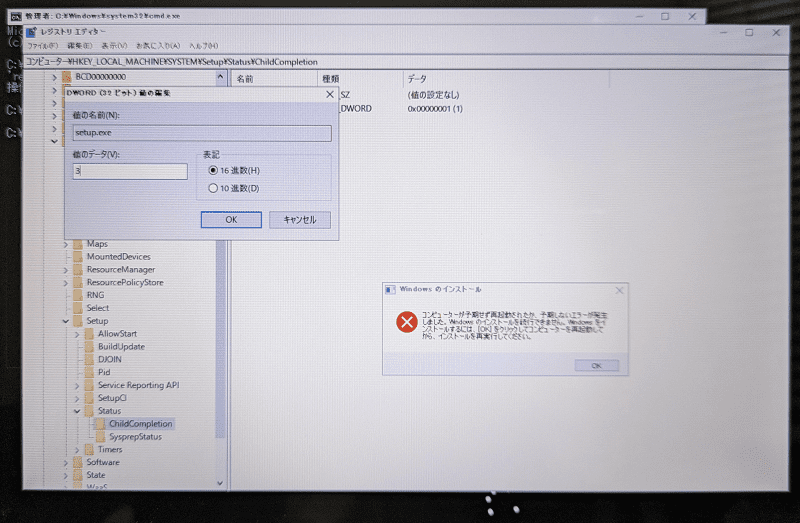Screen dimensions: 800x523
Task: Select the RNG key
Action: (x=95, y=295)
